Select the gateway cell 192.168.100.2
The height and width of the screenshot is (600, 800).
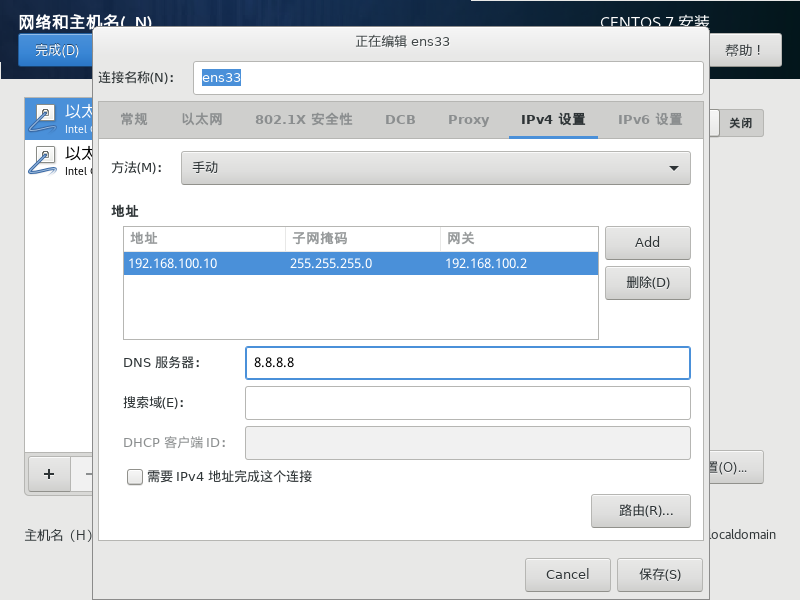pyautogui.click(x=486, y=263)
